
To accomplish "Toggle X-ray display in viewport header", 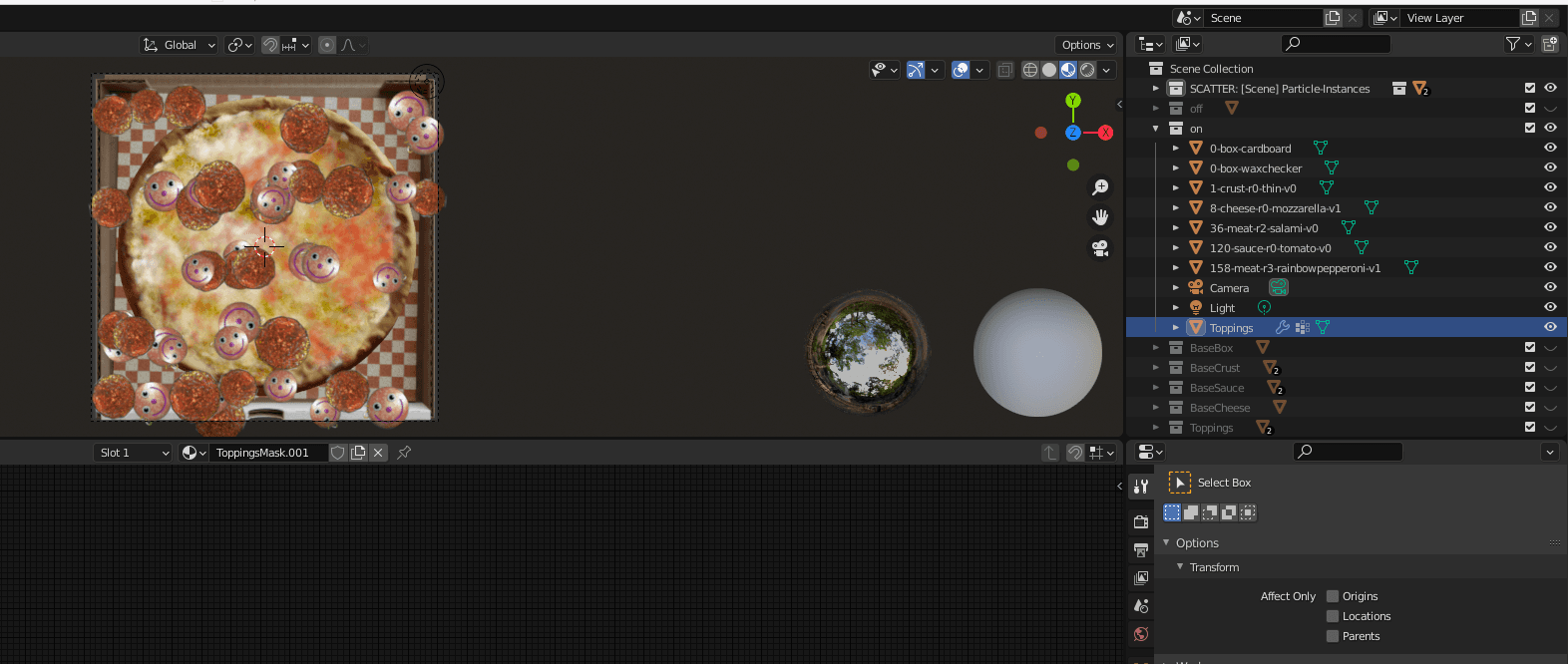I will 1005,70.
